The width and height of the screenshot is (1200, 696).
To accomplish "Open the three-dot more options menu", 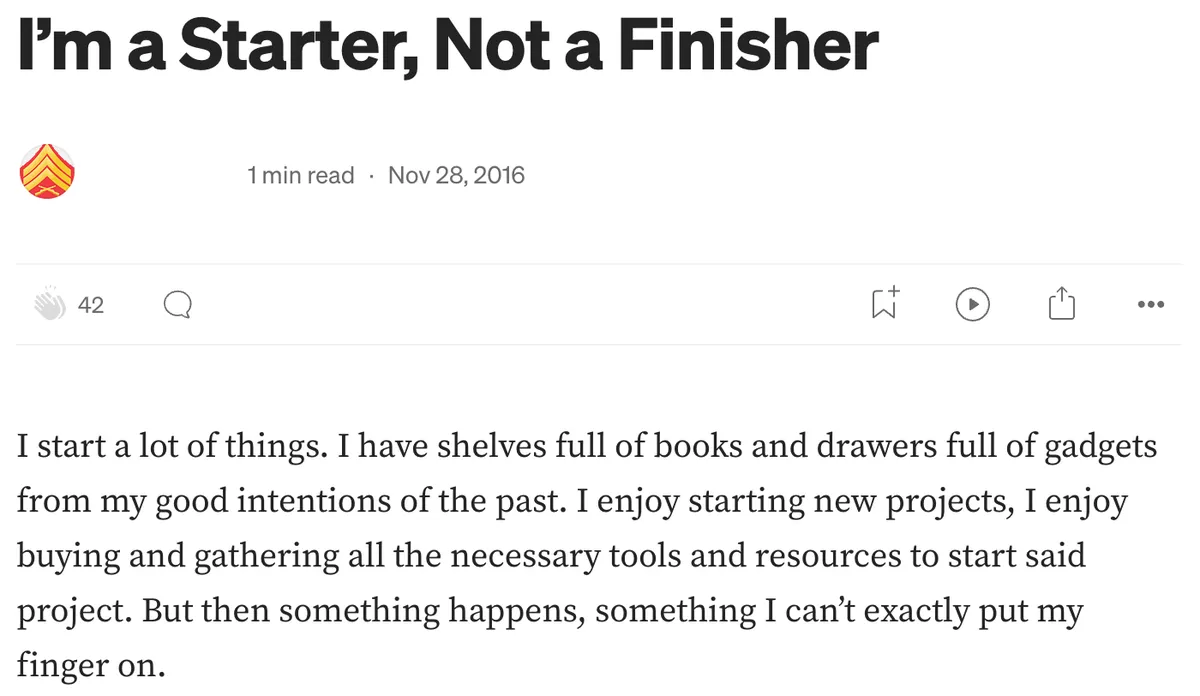I will point(1150,305).
